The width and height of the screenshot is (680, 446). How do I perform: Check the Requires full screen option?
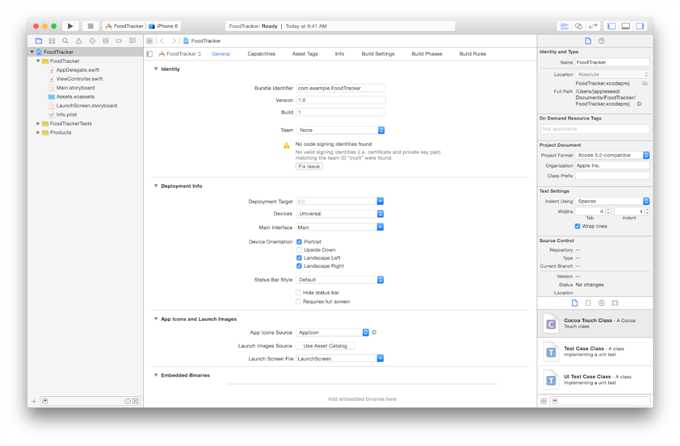[x=298, y=302]
